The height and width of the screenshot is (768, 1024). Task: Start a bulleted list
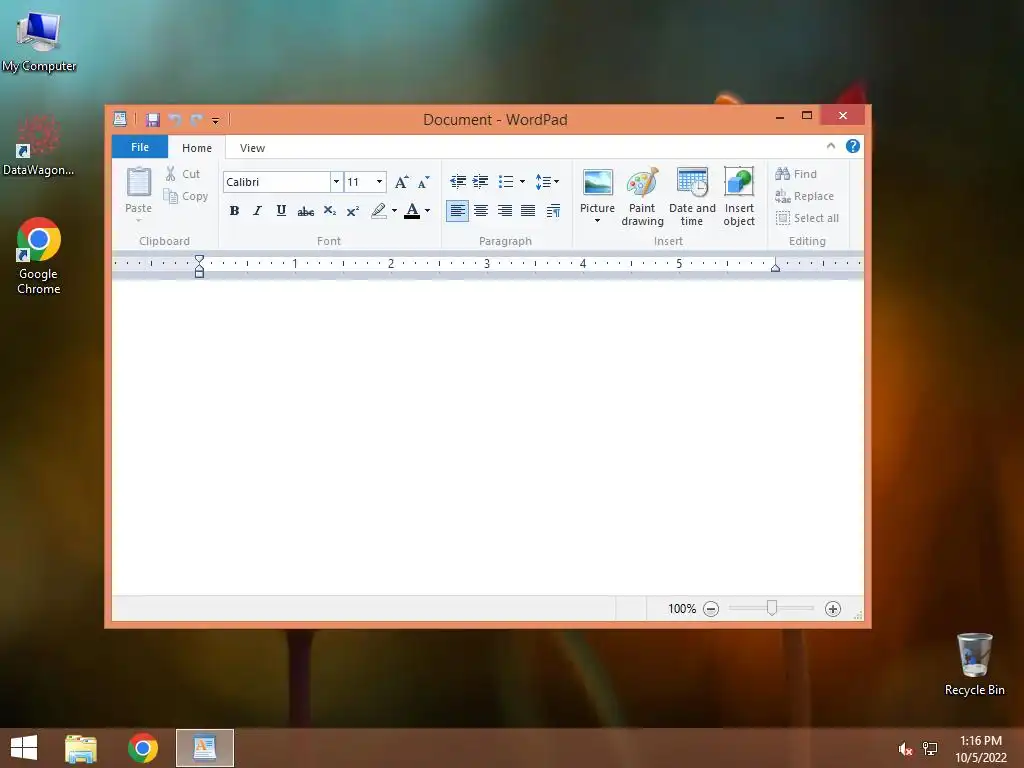(x=506, y=182)
